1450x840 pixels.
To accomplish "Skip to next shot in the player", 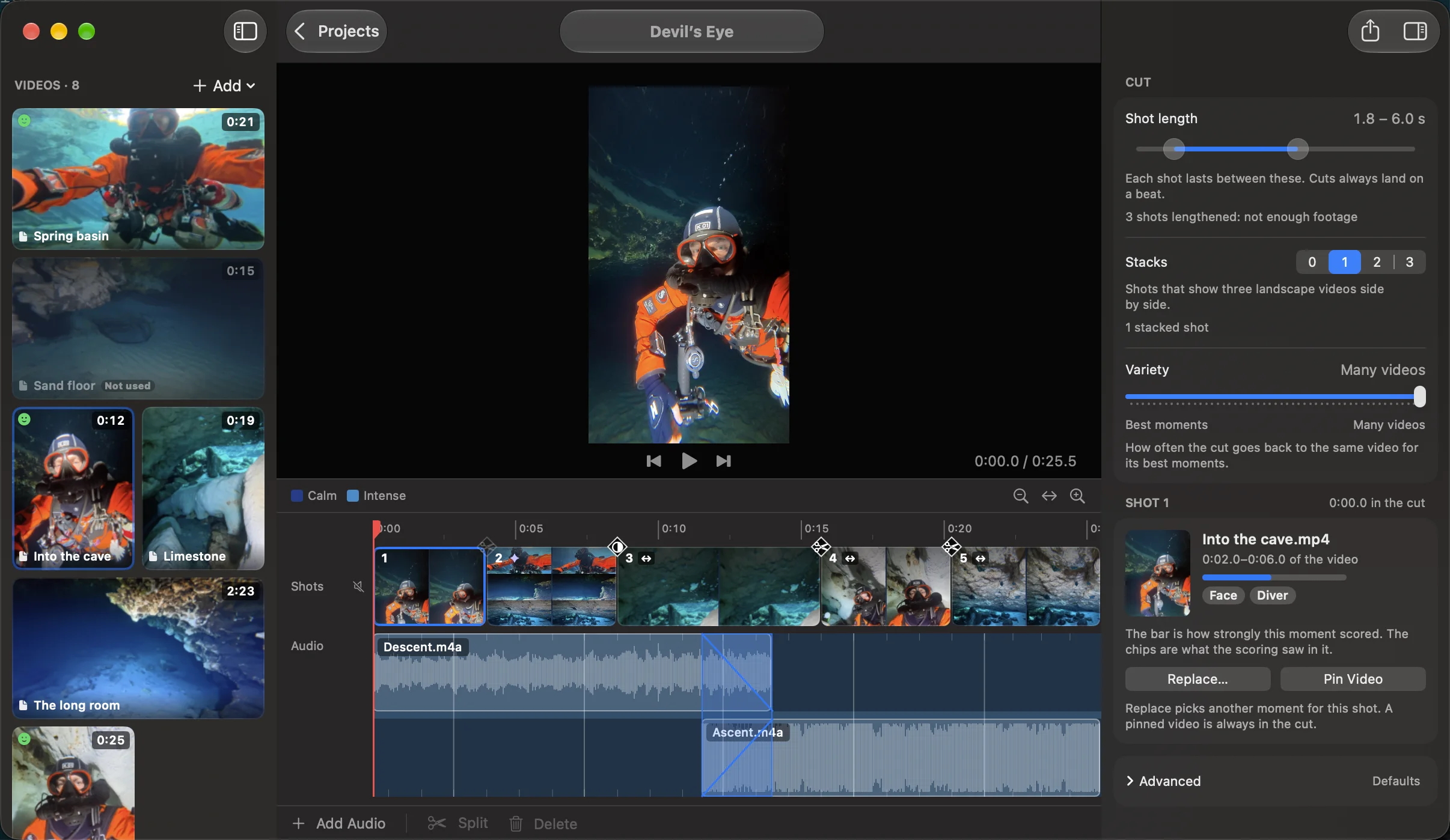I will [x=724, y=461].
